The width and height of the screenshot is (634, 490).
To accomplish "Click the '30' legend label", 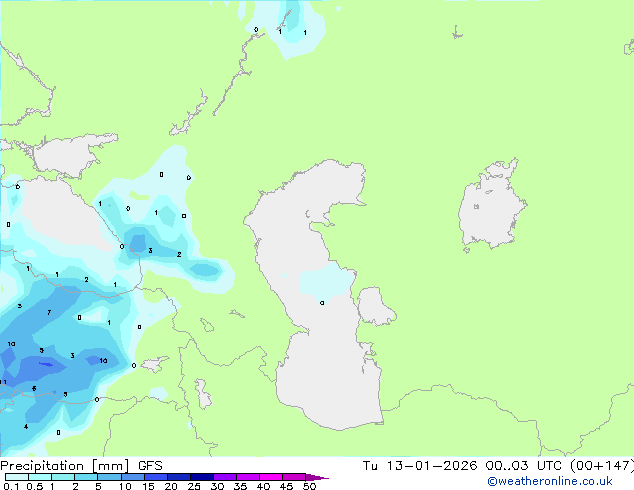I will [x=217, y=486].
